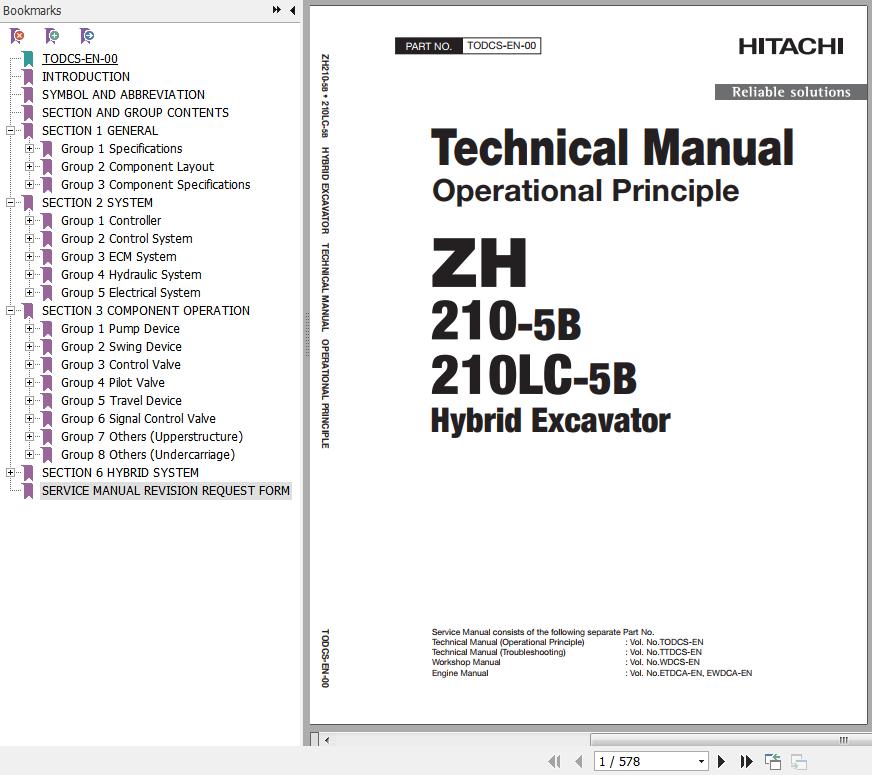Open SERVICE MANUAL REVISION REQUEST FORM bookmark

[166, 490]
